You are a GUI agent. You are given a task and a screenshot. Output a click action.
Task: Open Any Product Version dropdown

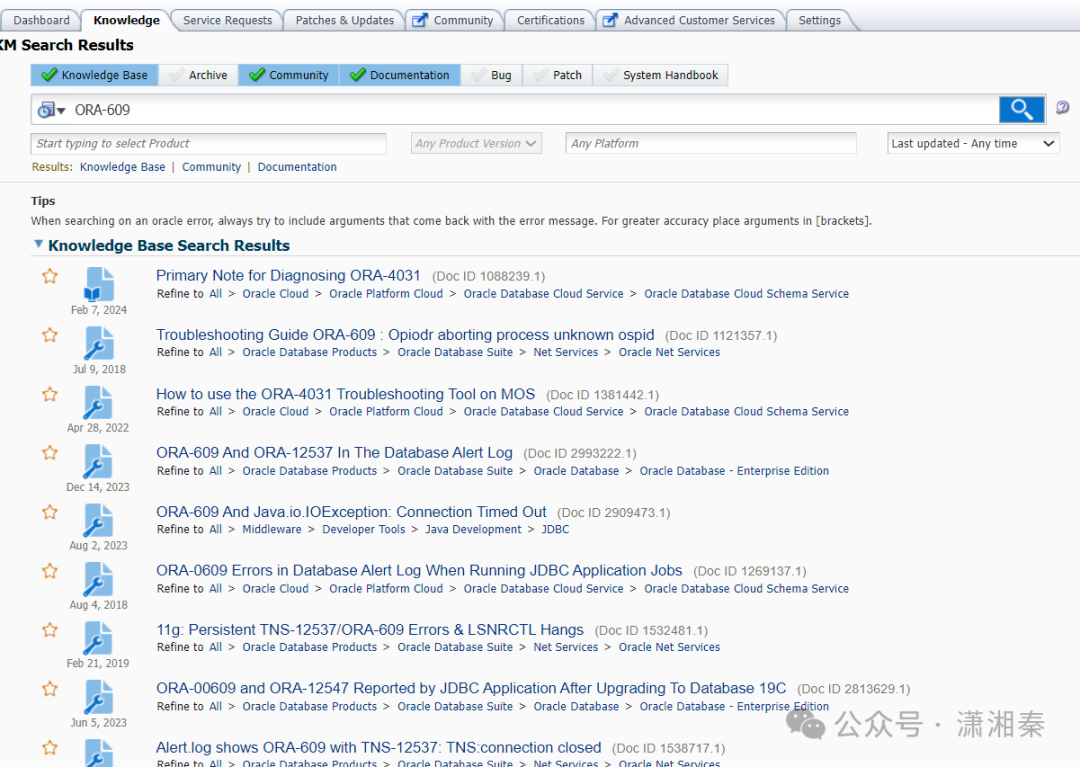click(x=476, y=143)
